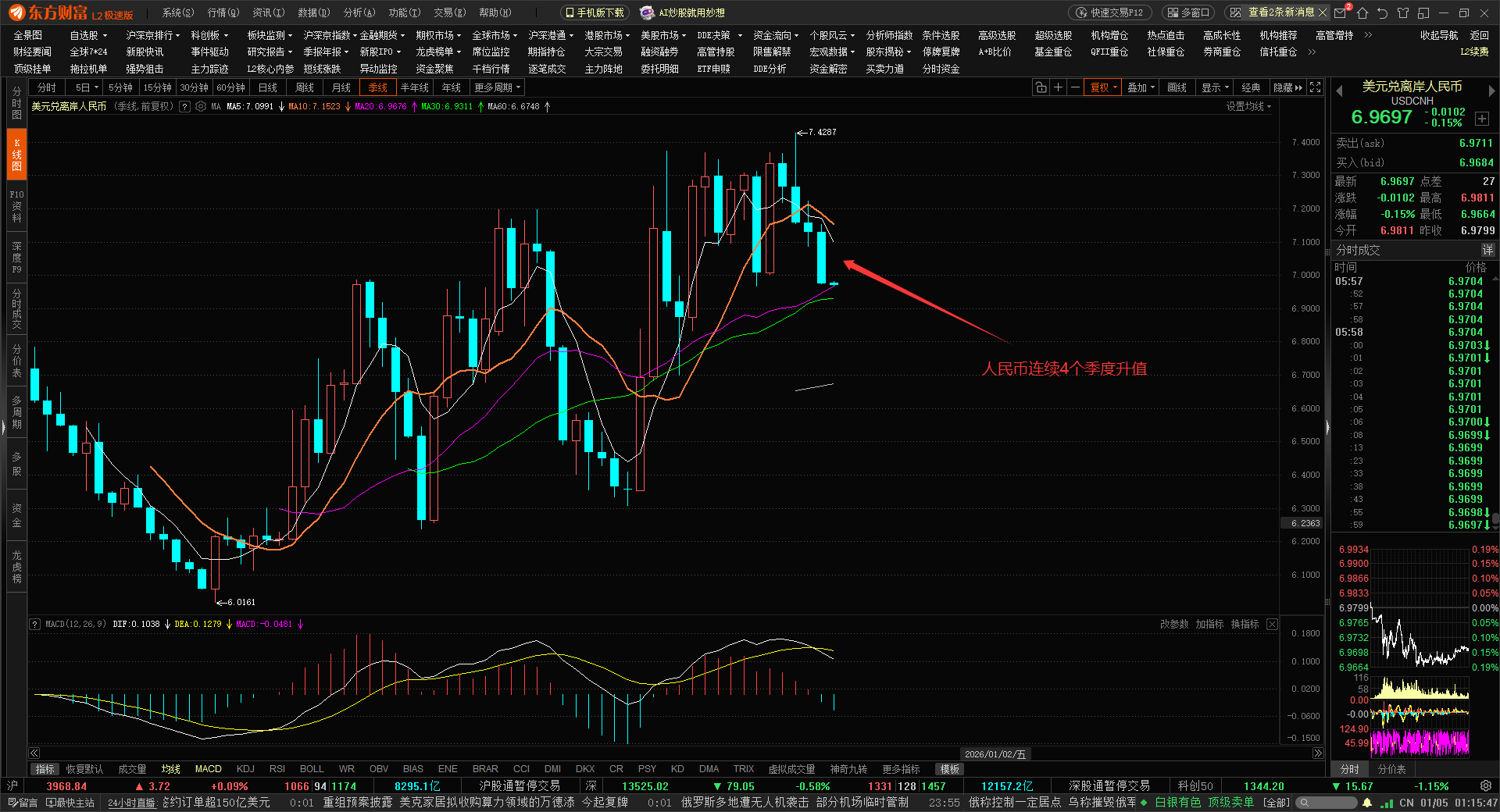1500x812 pixels.
Task: Open the 更多周期 period dropdown
Action: [497, 87]
